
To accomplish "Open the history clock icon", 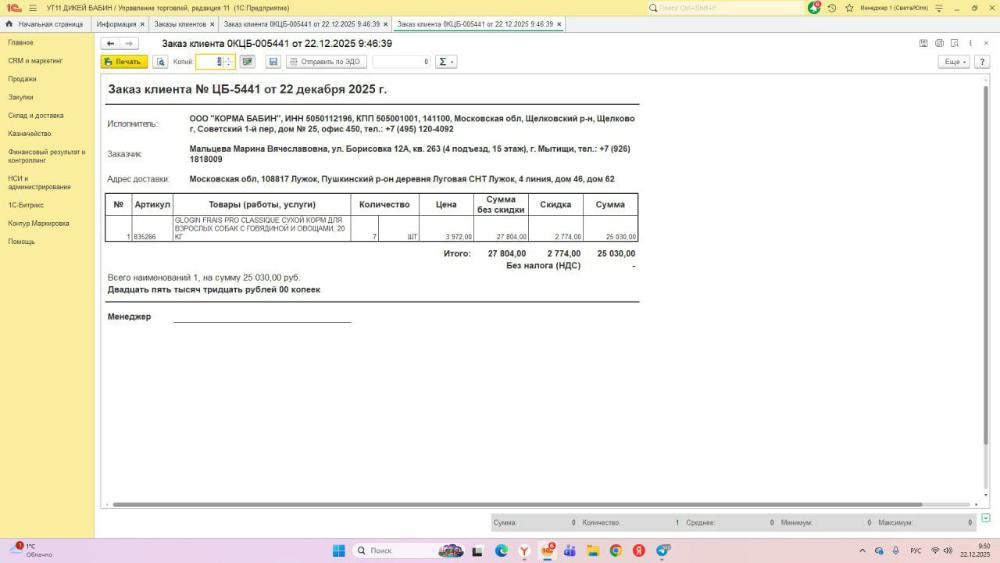I will coord(832,8).
